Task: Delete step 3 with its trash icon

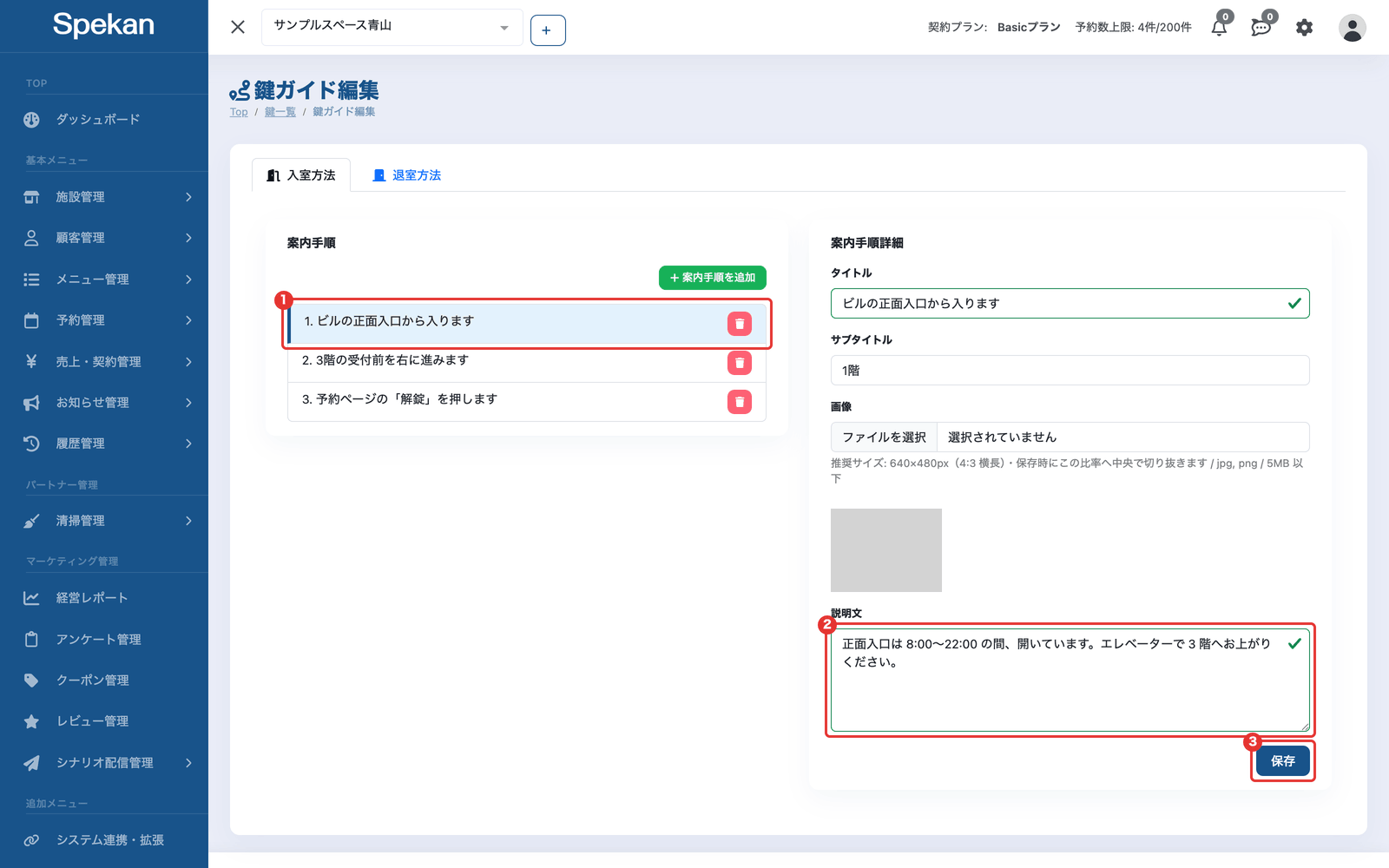Action: tap(740, 402)
